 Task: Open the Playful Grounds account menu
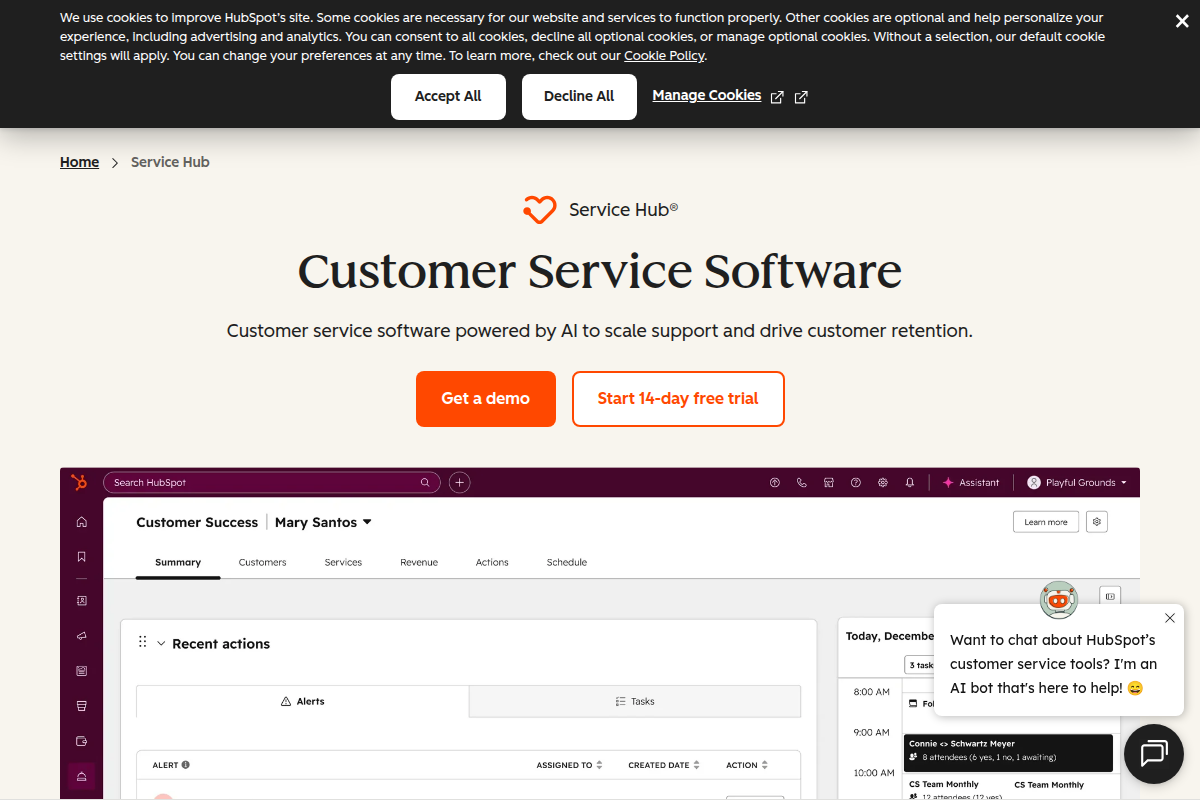1077,482
